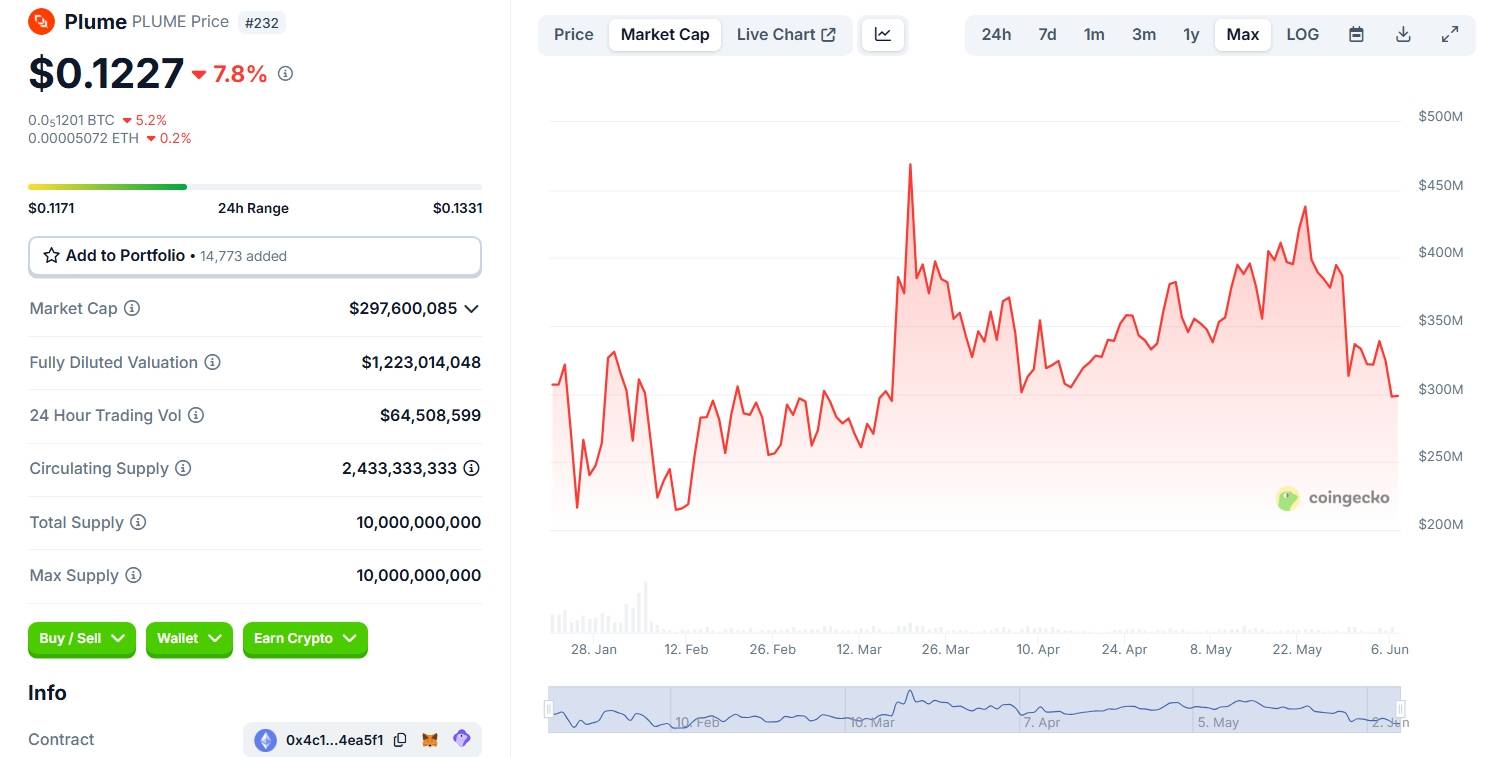Screen dimensions: 1488x757
Task: Click the Plume logo icon
Action: [41, 21]
